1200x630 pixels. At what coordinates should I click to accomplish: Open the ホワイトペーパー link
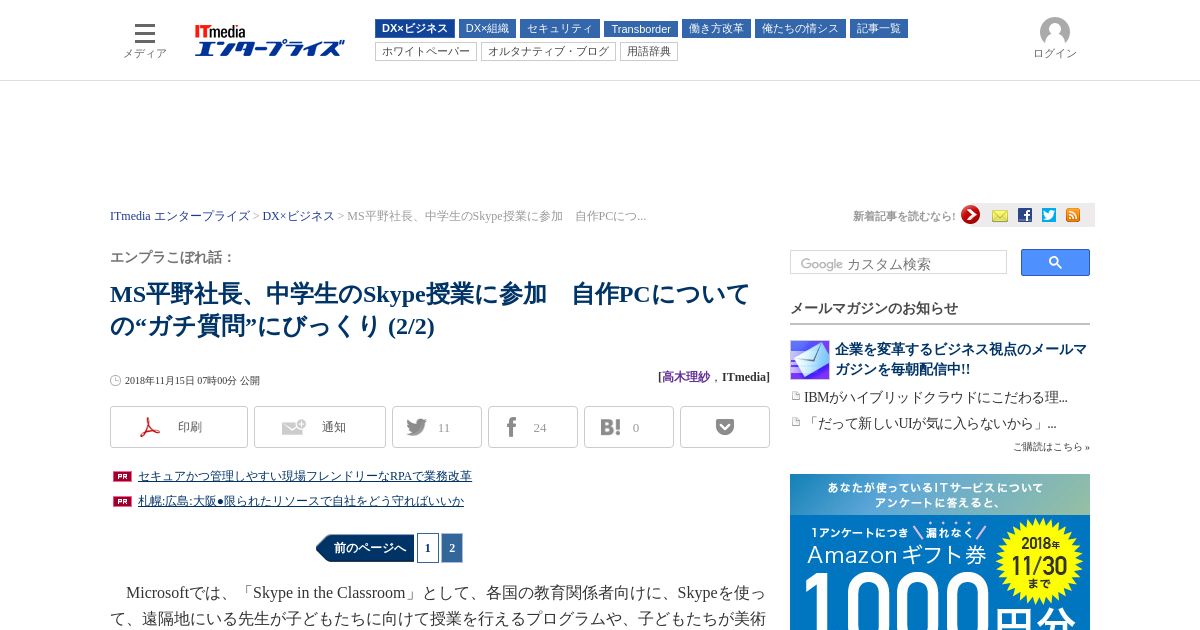(x=426, y=51)
